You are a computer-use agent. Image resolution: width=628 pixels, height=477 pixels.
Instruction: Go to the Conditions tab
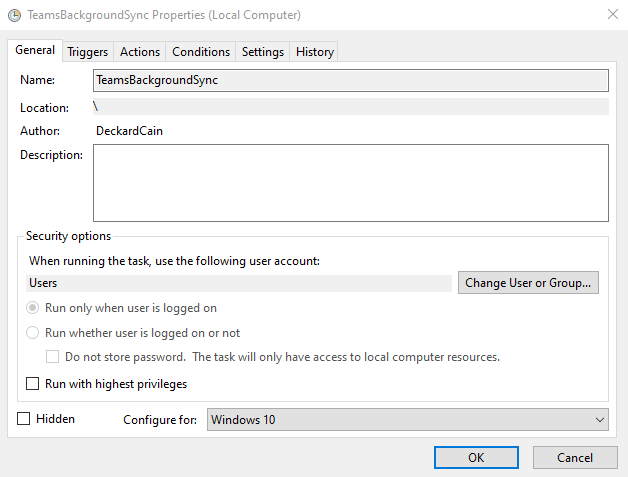[201, 52]
